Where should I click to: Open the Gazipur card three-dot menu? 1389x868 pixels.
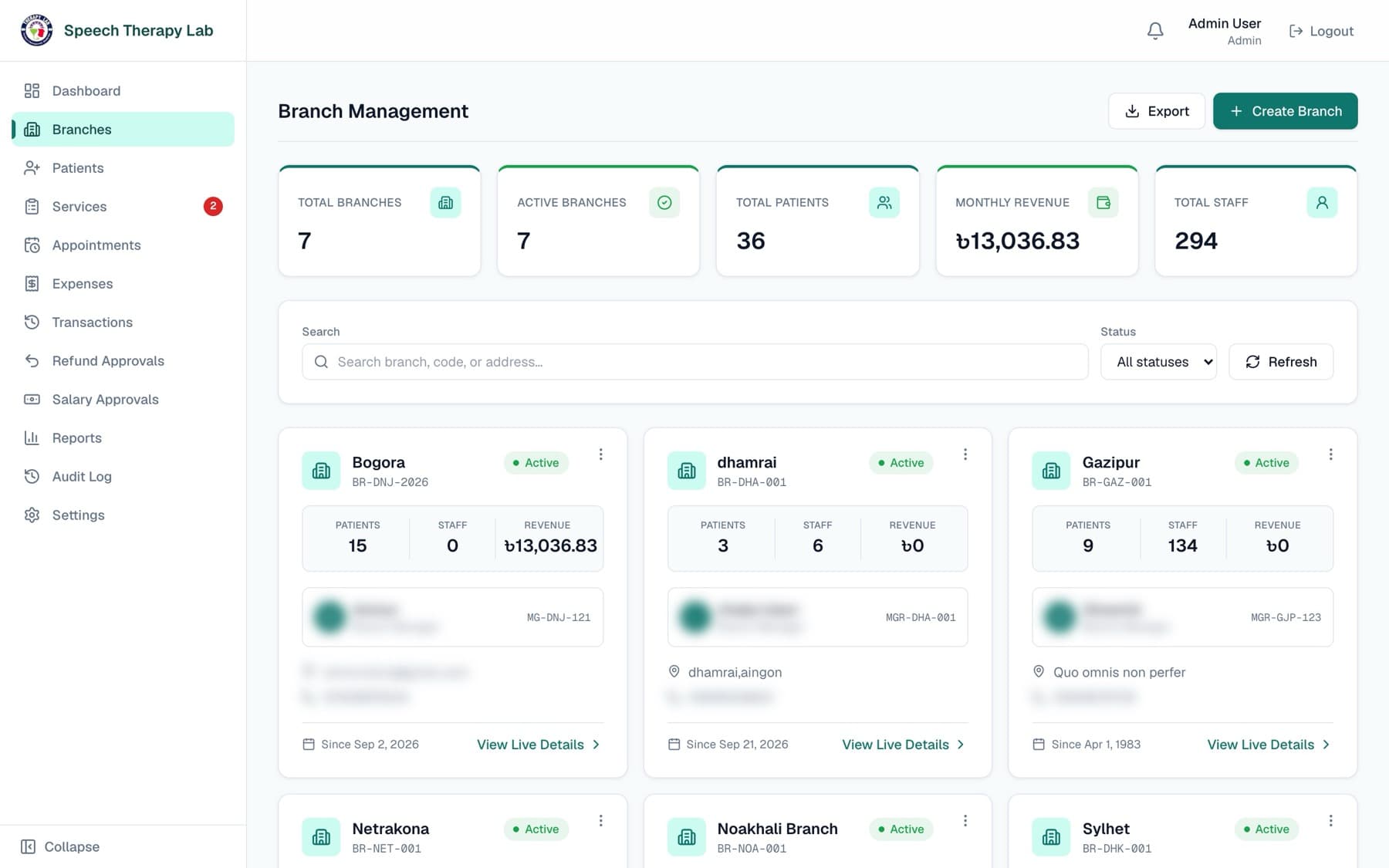(1330, 454)
